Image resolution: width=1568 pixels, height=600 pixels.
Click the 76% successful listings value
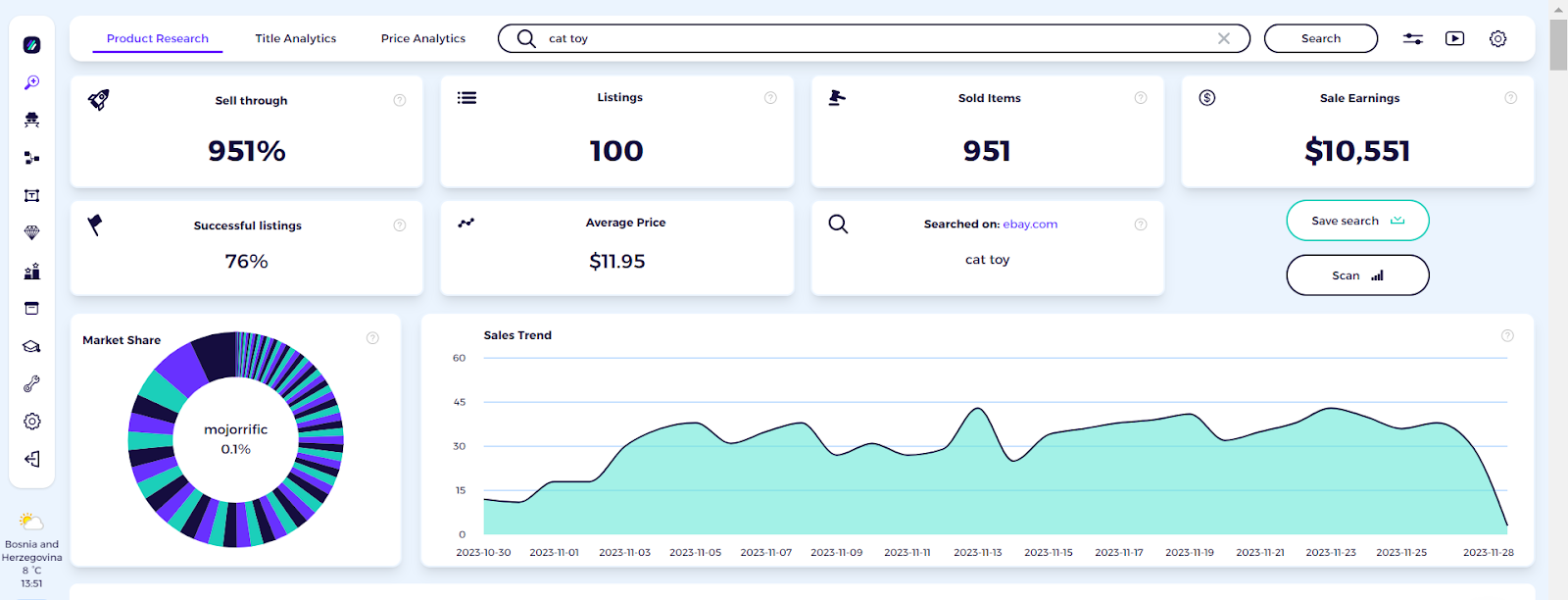point(247,261)
